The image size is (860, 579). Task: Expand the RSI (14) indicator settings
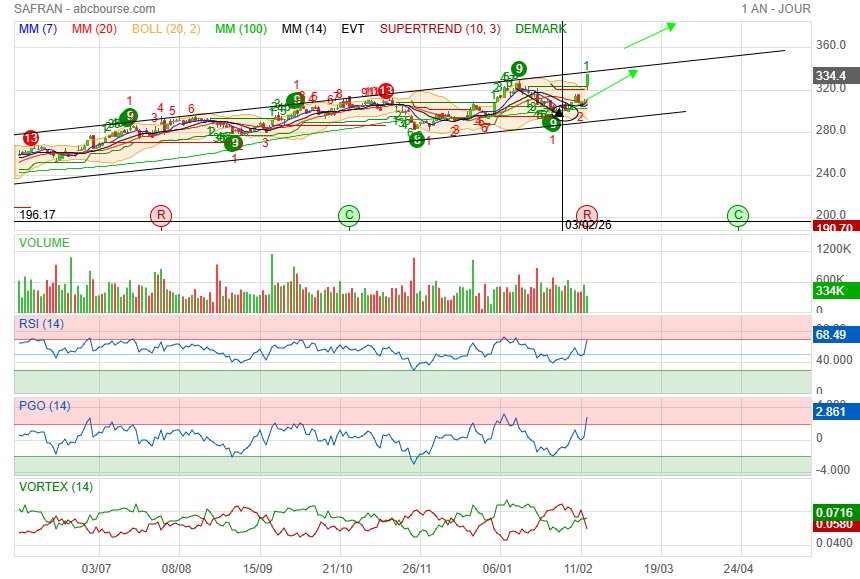(41, 323)
